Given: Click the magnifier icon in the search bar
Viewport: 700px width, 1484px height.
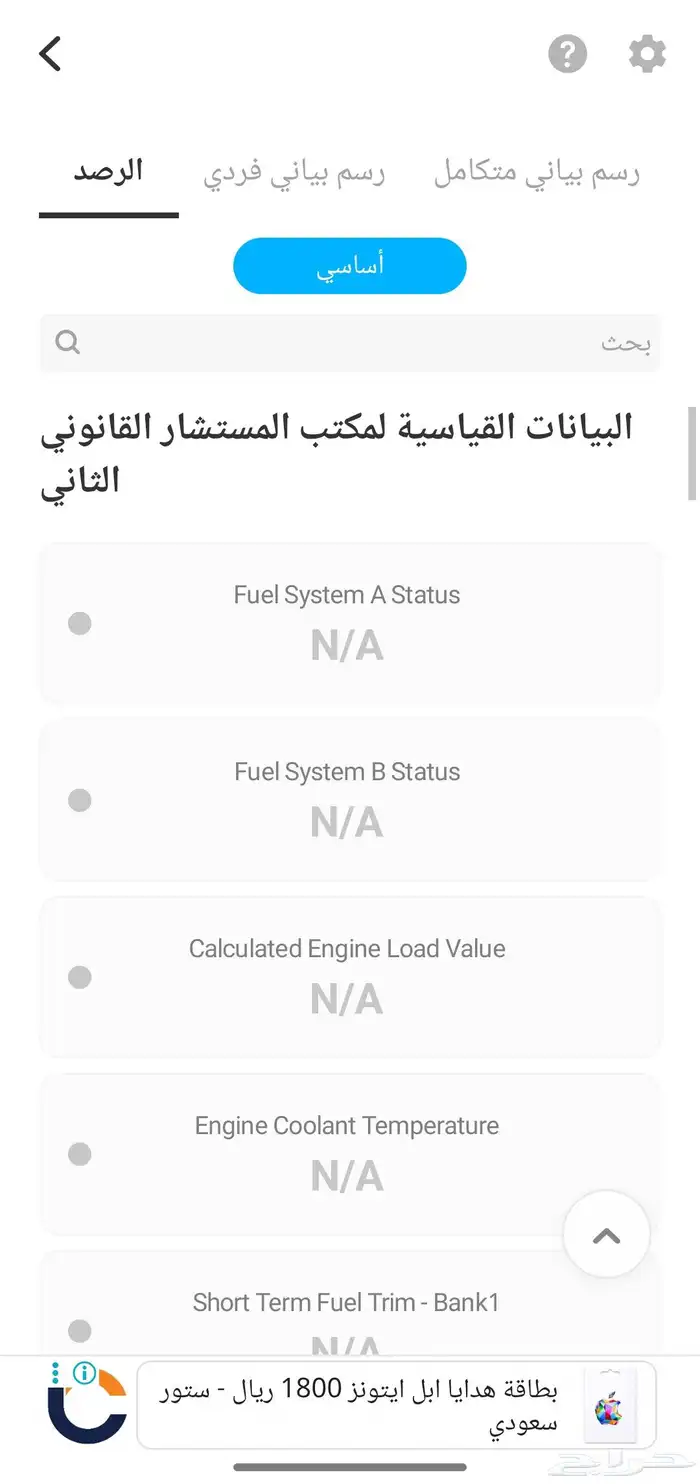Looking at the screenshot, I should [x=67, y=342].
